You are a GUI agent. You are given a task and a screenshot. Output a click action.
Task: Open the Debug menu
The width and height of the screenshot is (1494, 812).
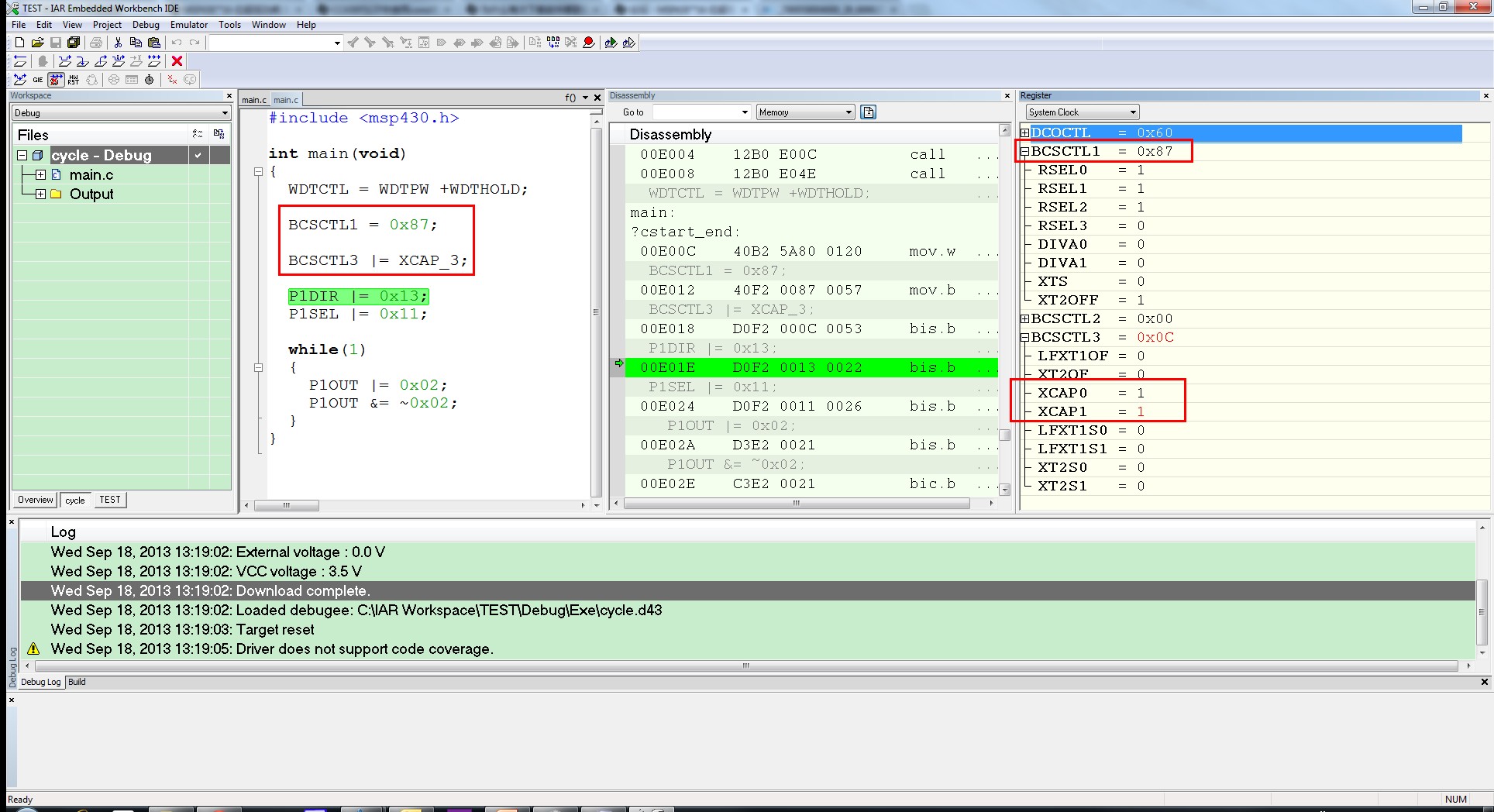coord(146,25)
